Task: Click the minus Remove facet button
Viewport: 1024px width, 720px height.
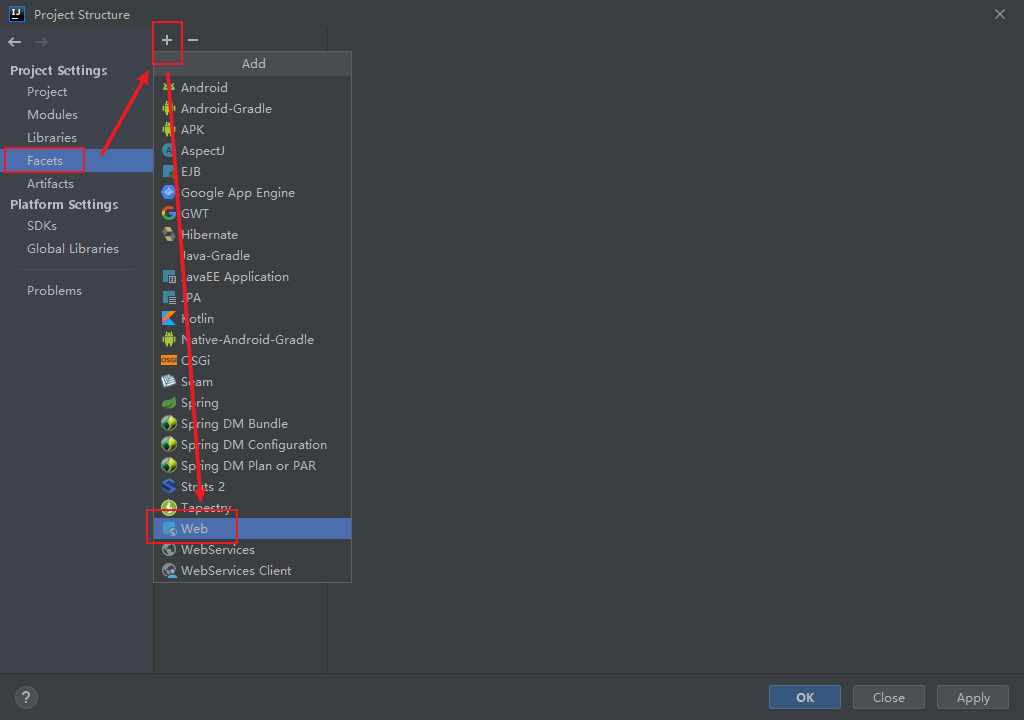Action: pos(193,41)
